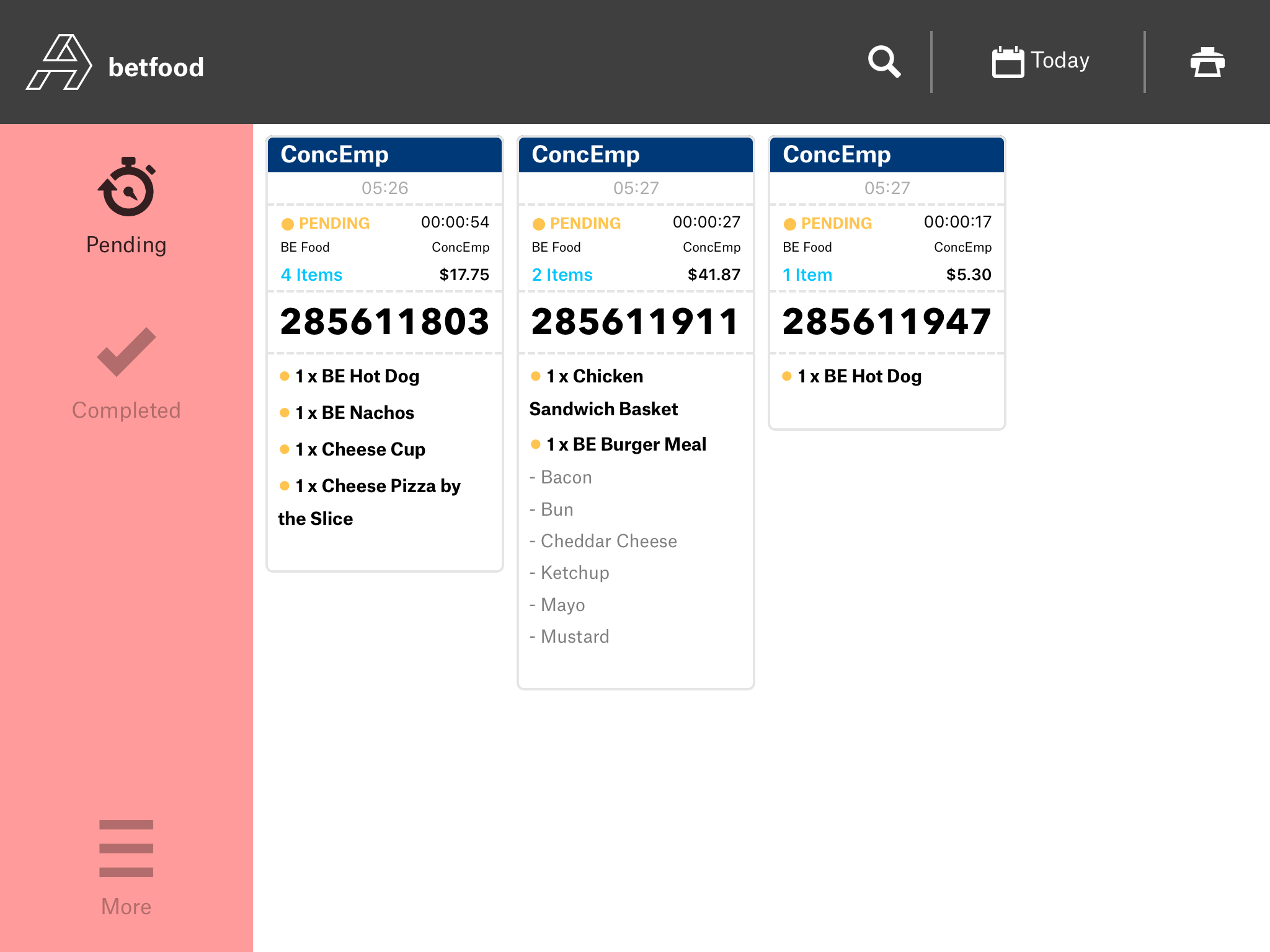Screen dimensions: 1270x952
Task: Open the More hamburger menu icon
Action: [x=127, y=848]
